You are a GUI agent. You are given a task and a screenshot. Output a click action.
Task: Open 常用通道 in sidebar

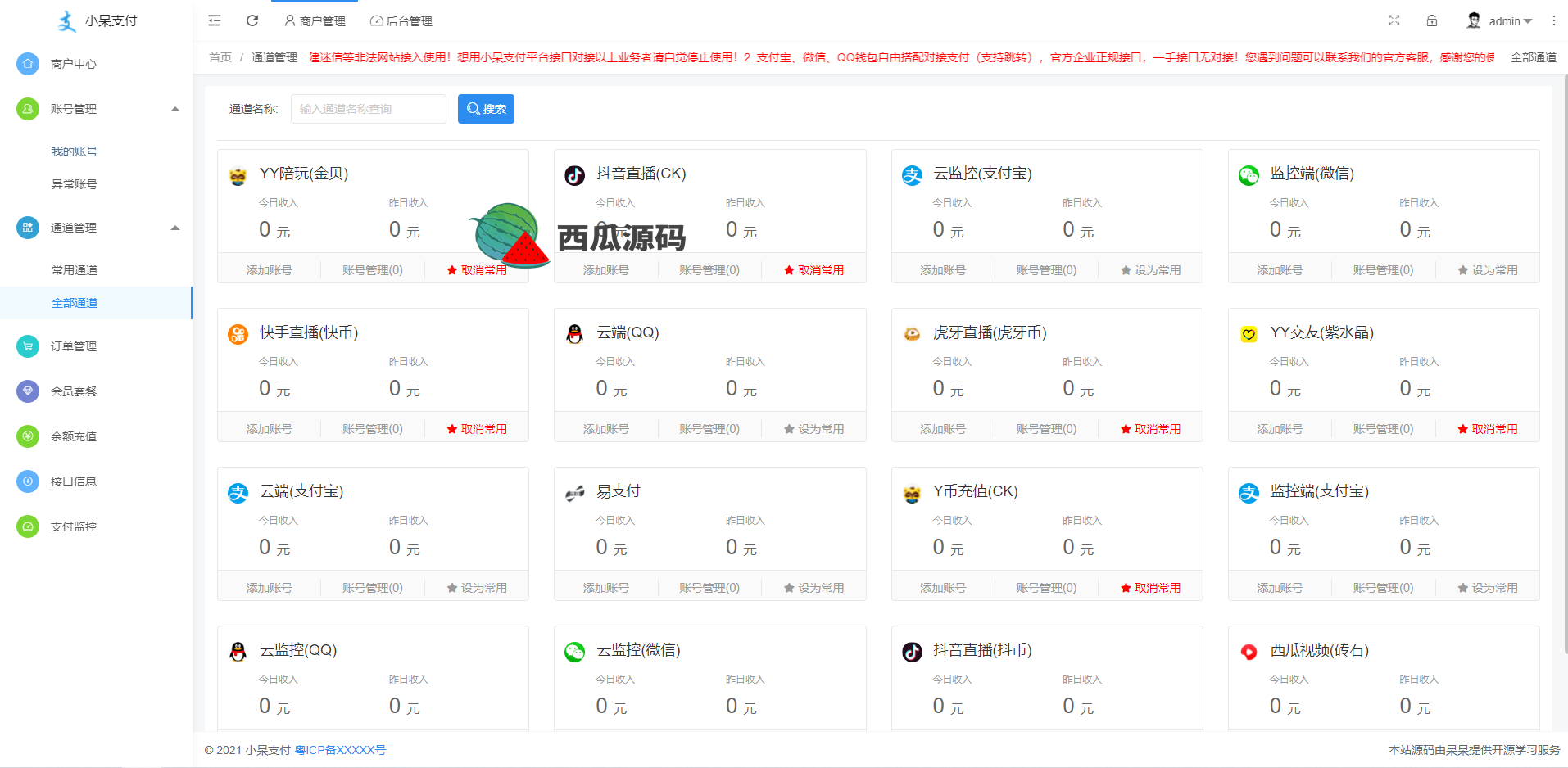coord(75,270)
